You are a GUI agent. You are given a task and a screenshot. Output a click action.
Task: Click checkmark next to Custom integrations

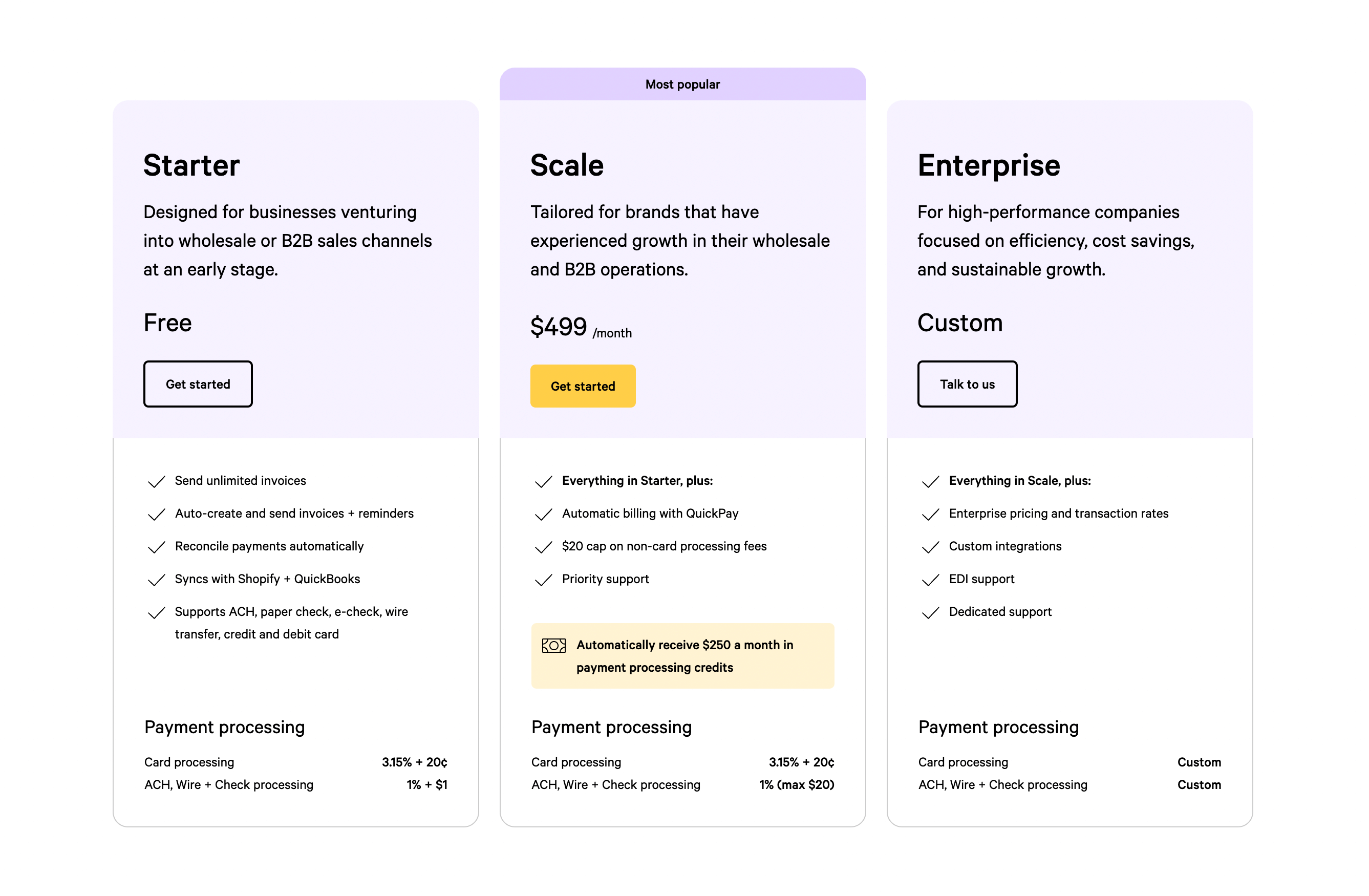pos(930,547)
